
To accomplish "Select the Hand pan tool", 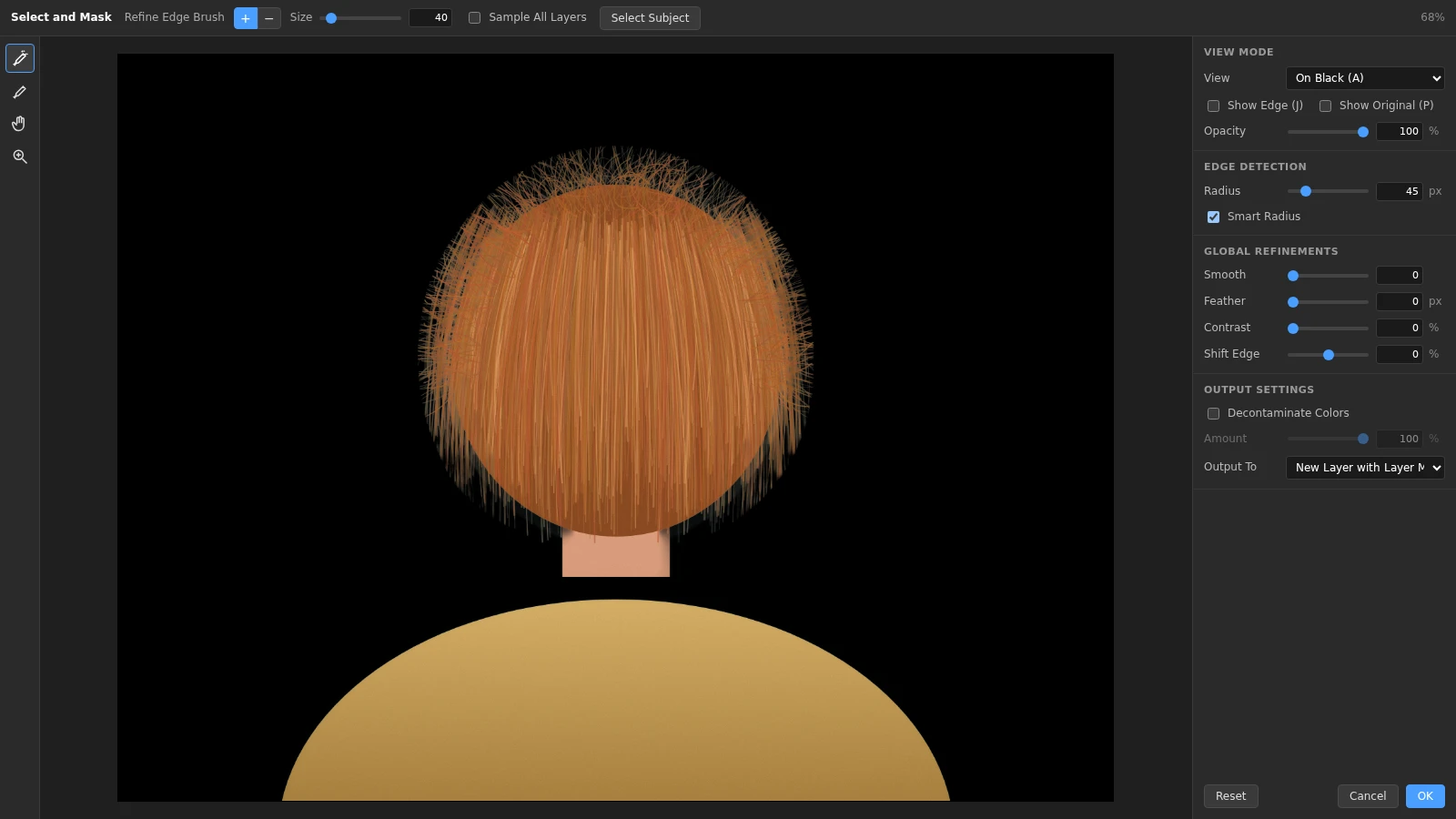I will 20,124.
